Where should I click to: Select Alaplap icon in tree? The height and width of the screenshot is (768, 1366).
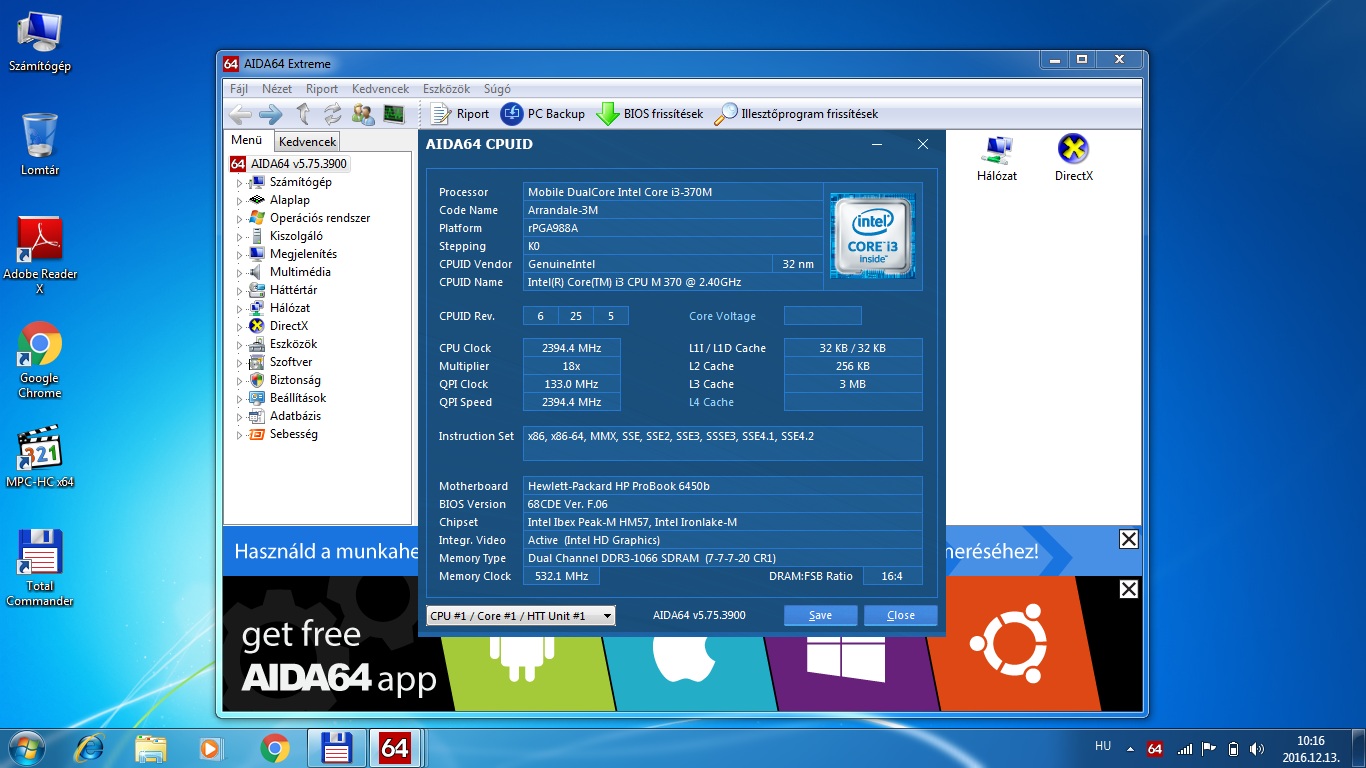(x=257, y=200)
